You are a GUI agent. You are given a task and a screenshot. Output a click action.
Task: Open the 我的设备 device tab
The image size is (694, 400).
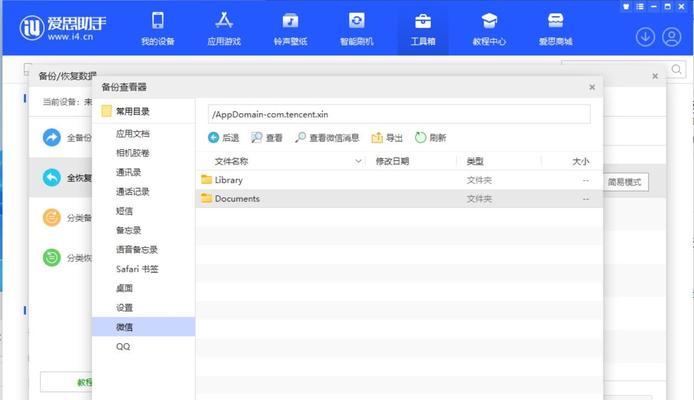click(x=158, y=29)
